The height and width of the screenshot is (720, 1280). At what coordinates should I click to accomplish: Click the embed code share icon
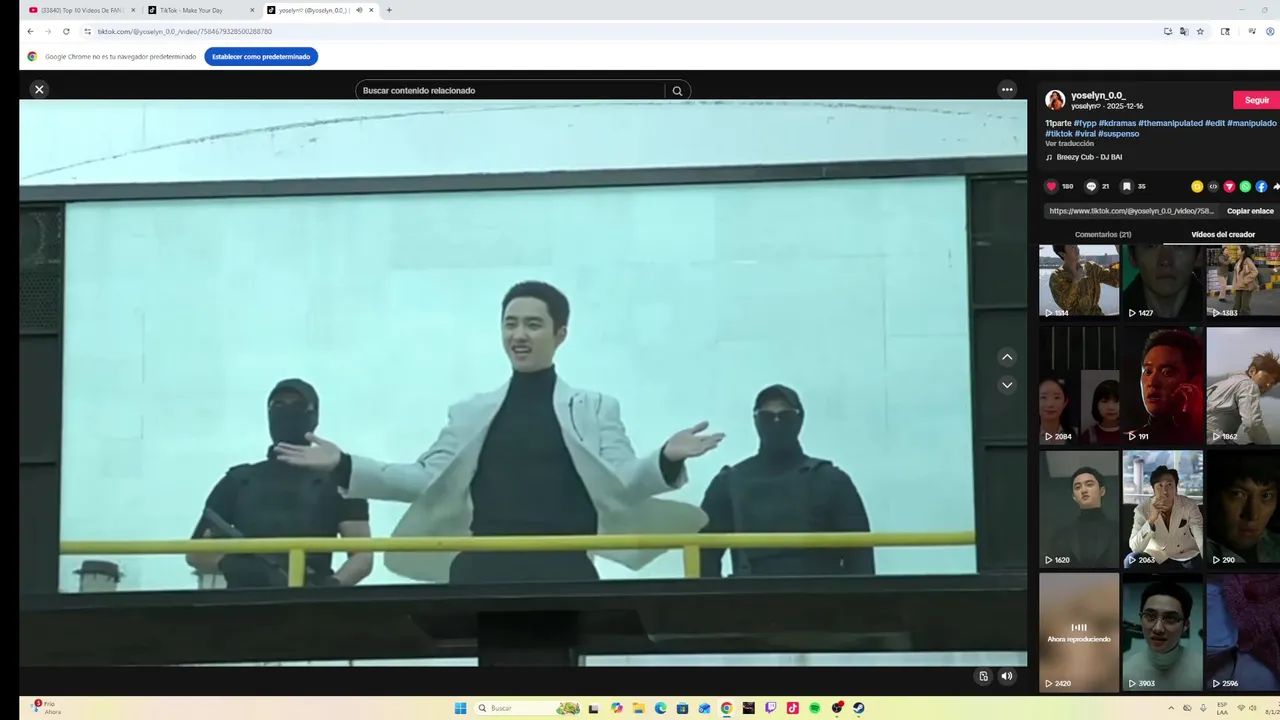click(1213, 186)
